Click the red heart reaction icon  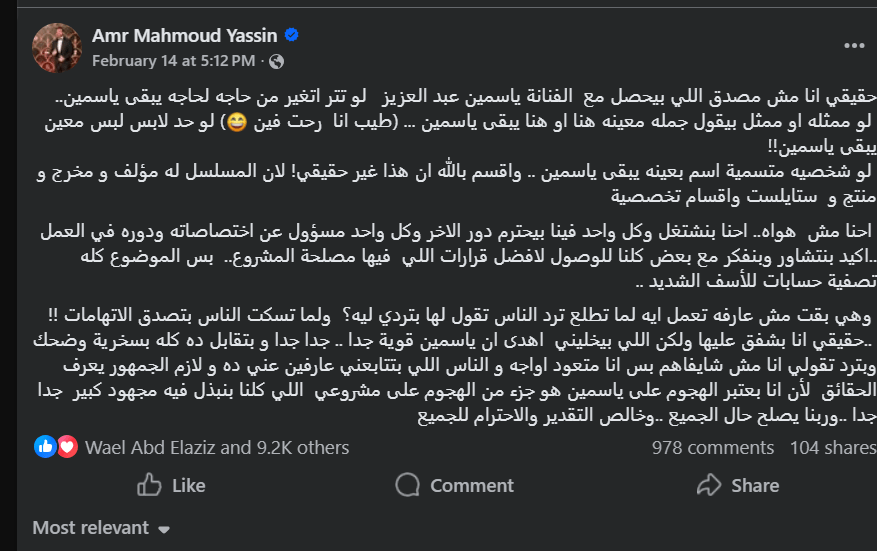[x=67, y=447]
